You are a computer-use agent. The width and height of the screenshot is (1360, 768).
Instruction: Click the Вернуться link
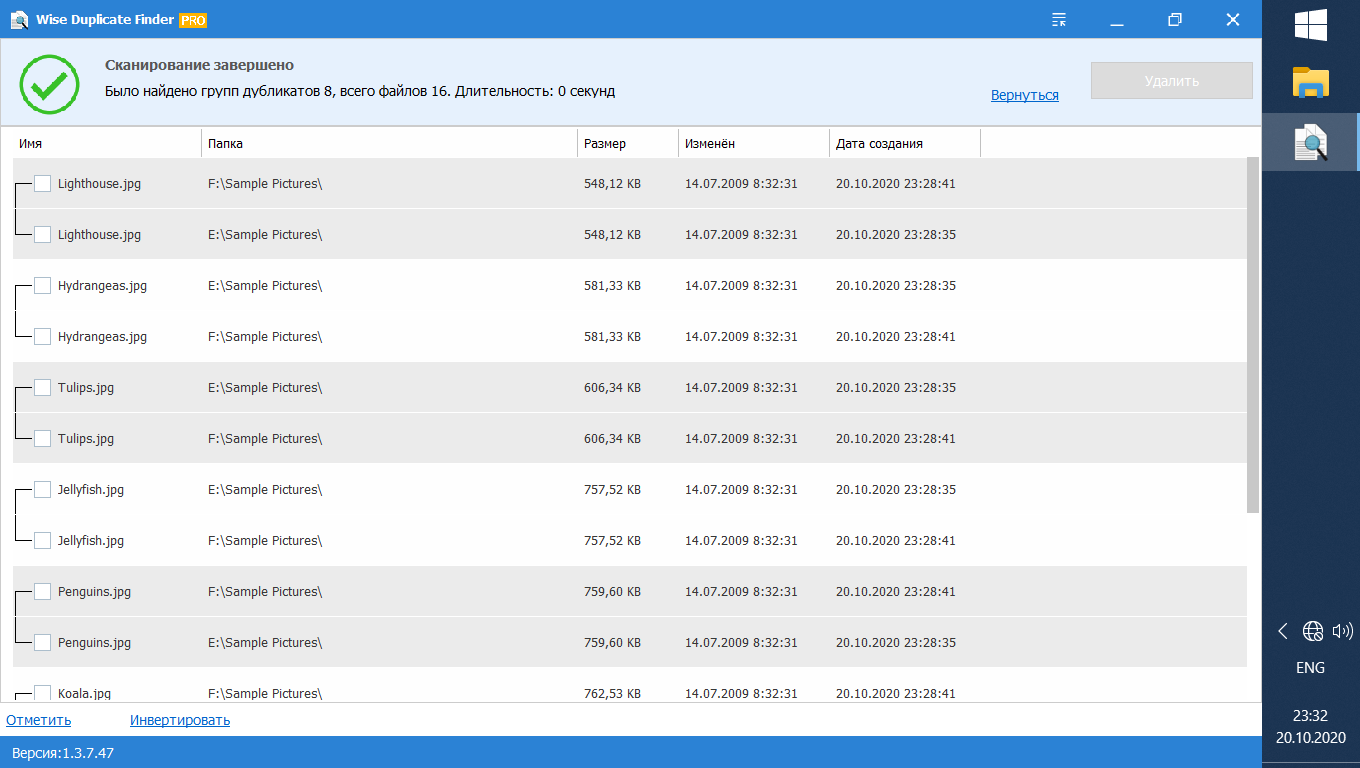click(x=1024, y=96)
